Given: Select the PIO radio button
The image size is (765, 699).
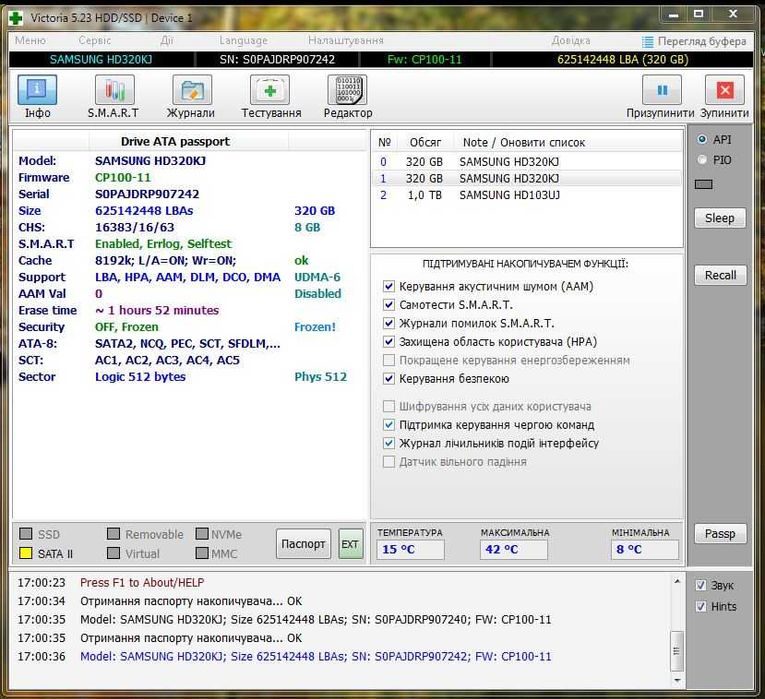Looking at the screenshot, I should (x=702, y=159).
